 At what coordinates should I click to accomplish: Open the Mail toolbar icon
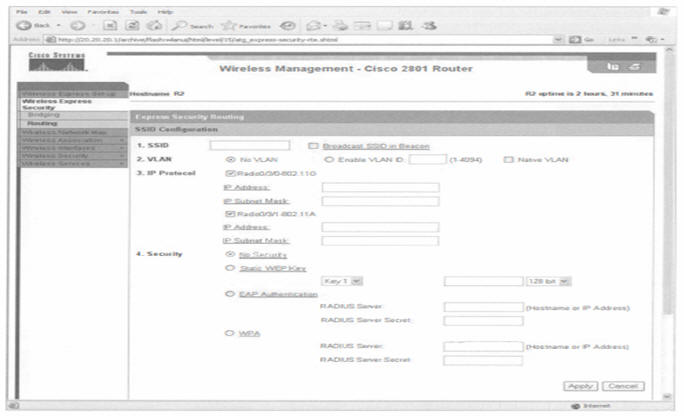point(313,26)
